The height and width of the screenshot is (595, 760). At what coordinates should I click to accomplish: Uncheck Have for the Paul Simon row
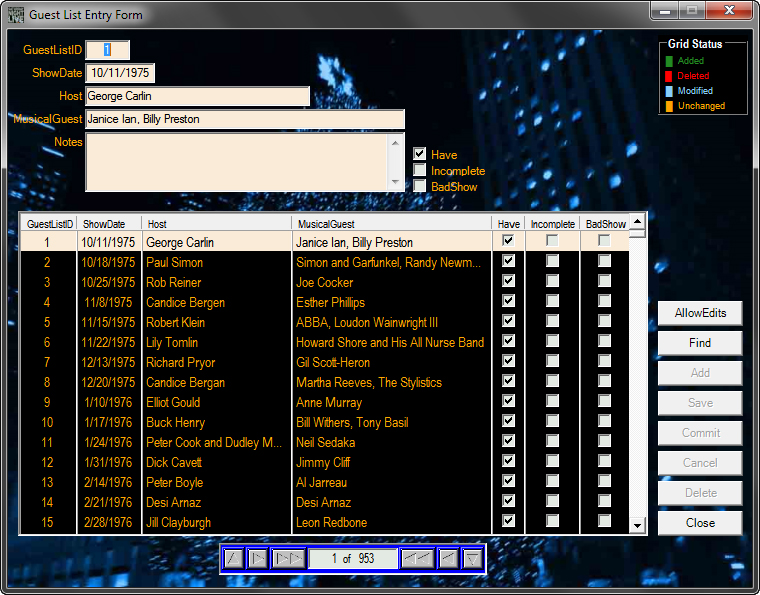coord(508,261)
